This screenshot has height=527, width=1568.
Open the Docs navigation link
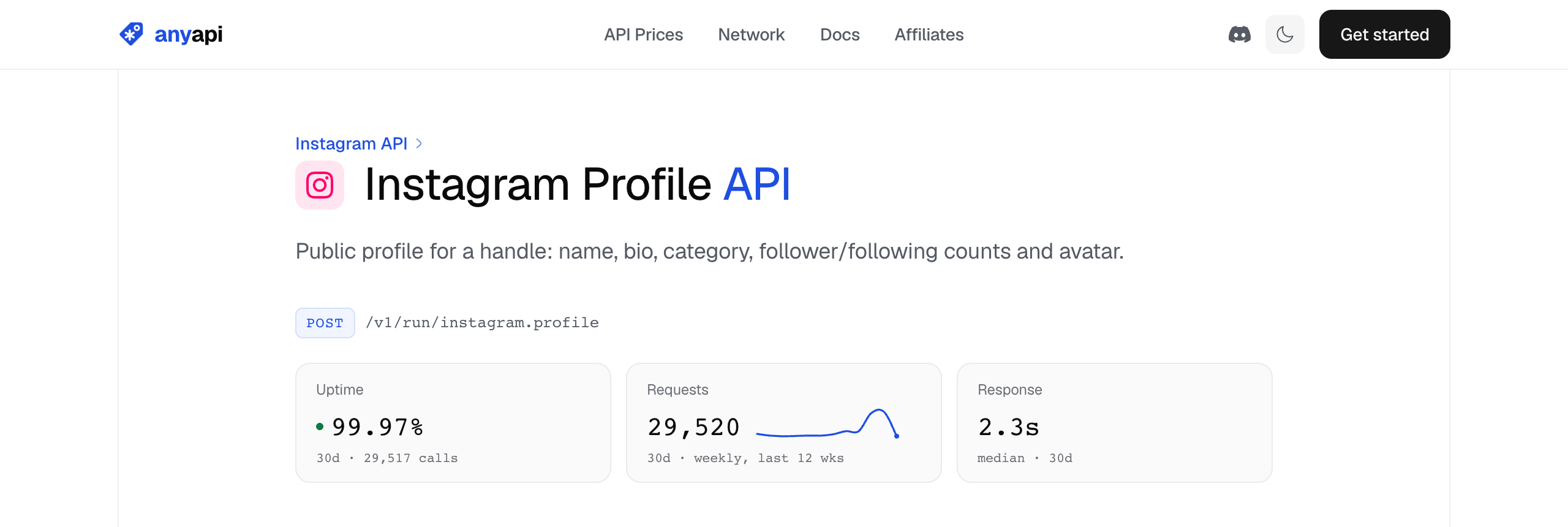pyautogui.click(x=840, y=34)
